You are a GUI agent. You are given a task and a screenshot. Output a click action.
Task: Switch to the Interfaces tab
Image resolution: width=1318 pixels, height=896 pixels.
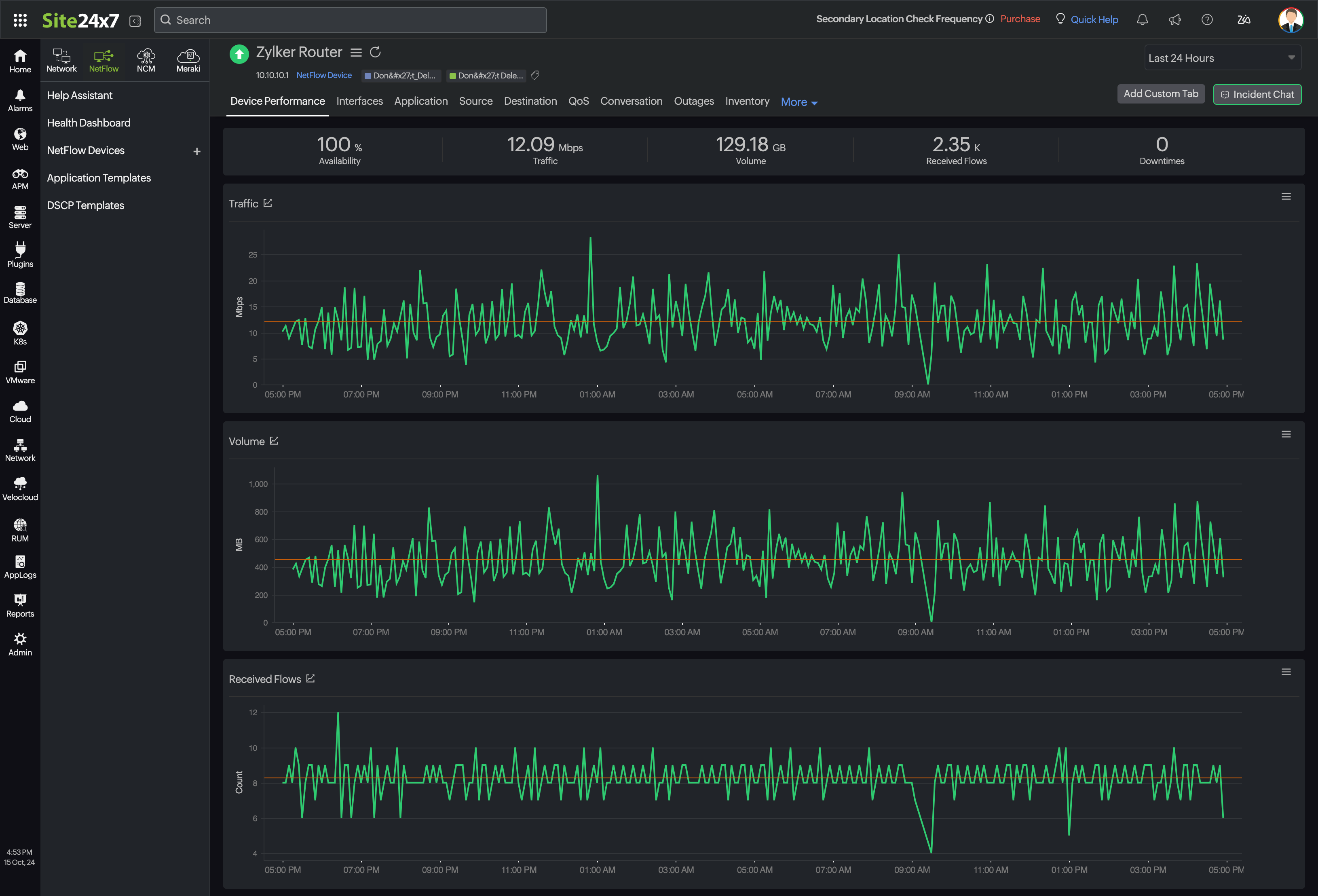coord(359,101)
